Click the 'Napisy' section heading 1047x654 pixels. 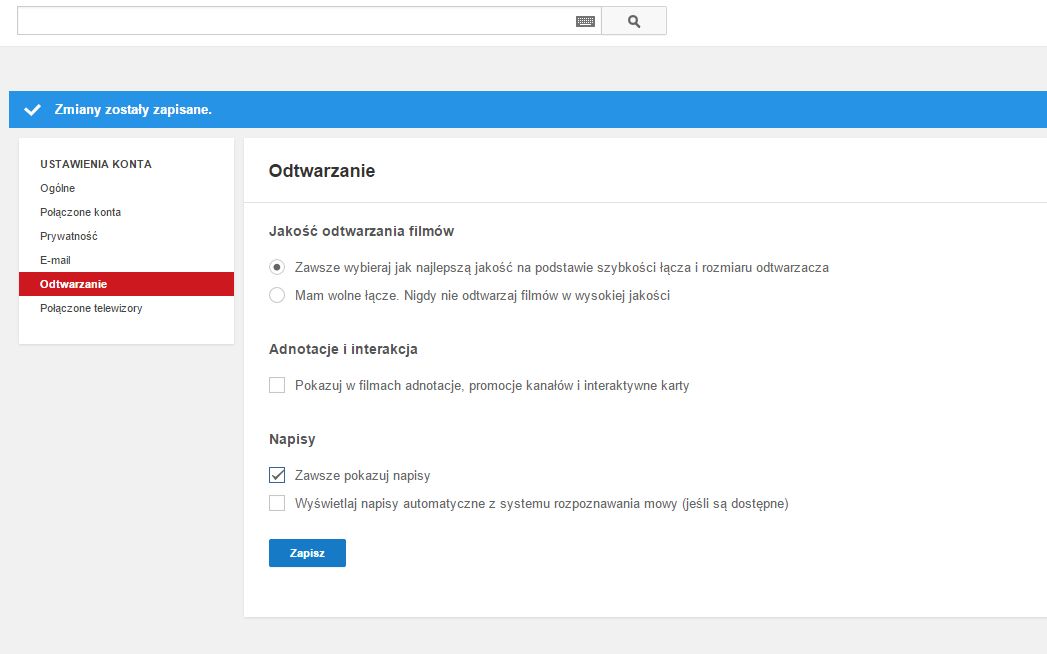[292, 440]
